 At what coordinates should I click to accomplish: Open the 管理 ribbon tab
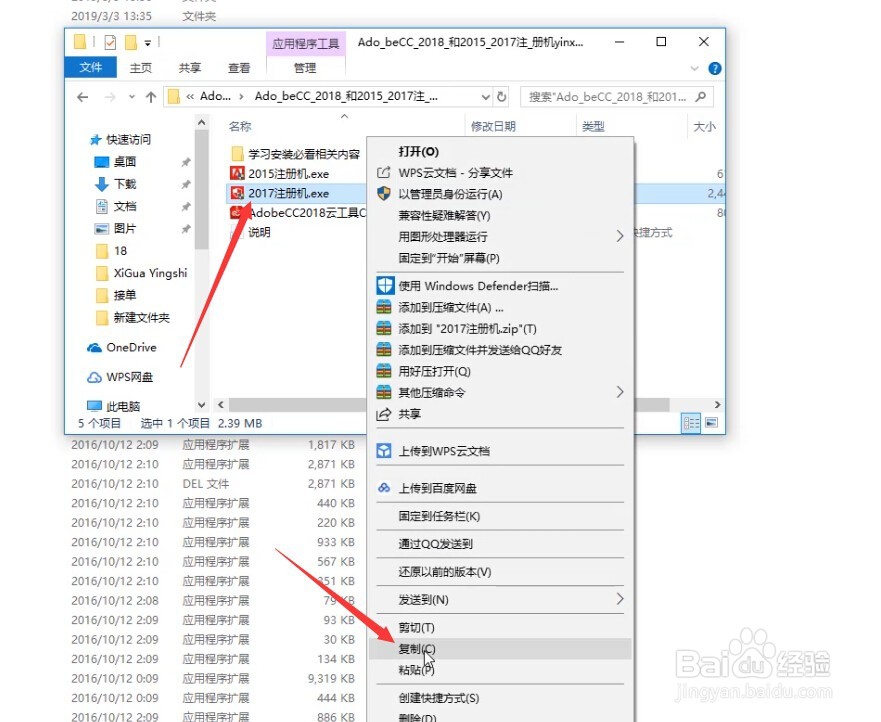[305, 68]
